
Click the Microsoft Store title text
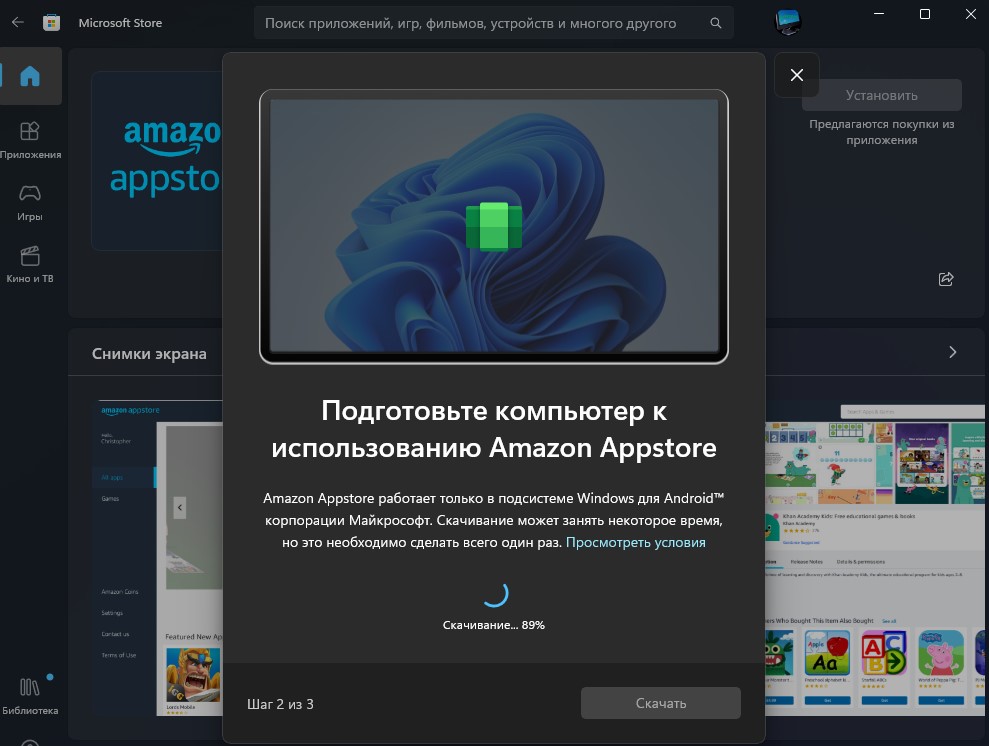click(120, 23)
